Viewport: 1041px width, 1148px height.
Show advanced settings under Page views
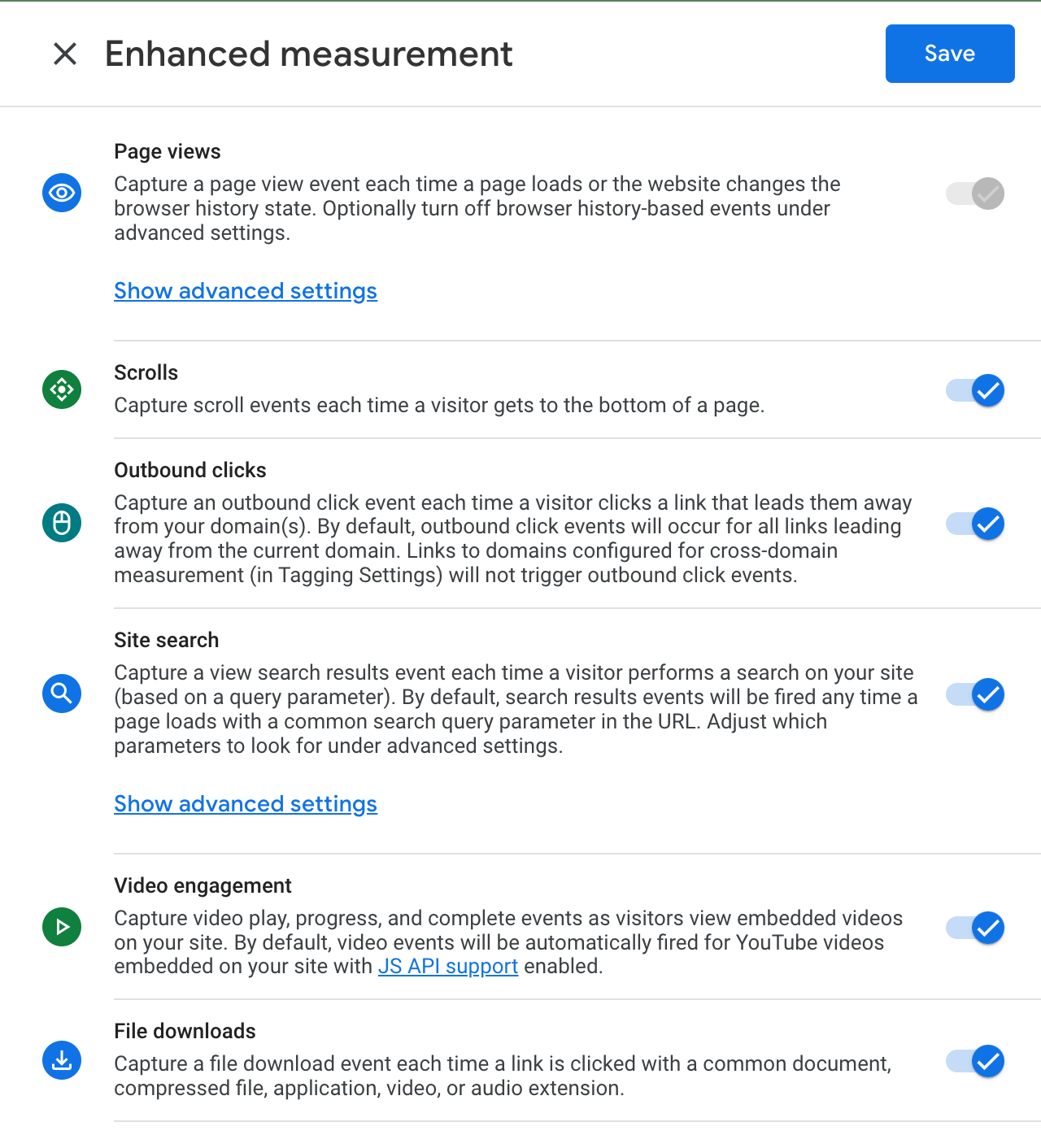[246, 291]
